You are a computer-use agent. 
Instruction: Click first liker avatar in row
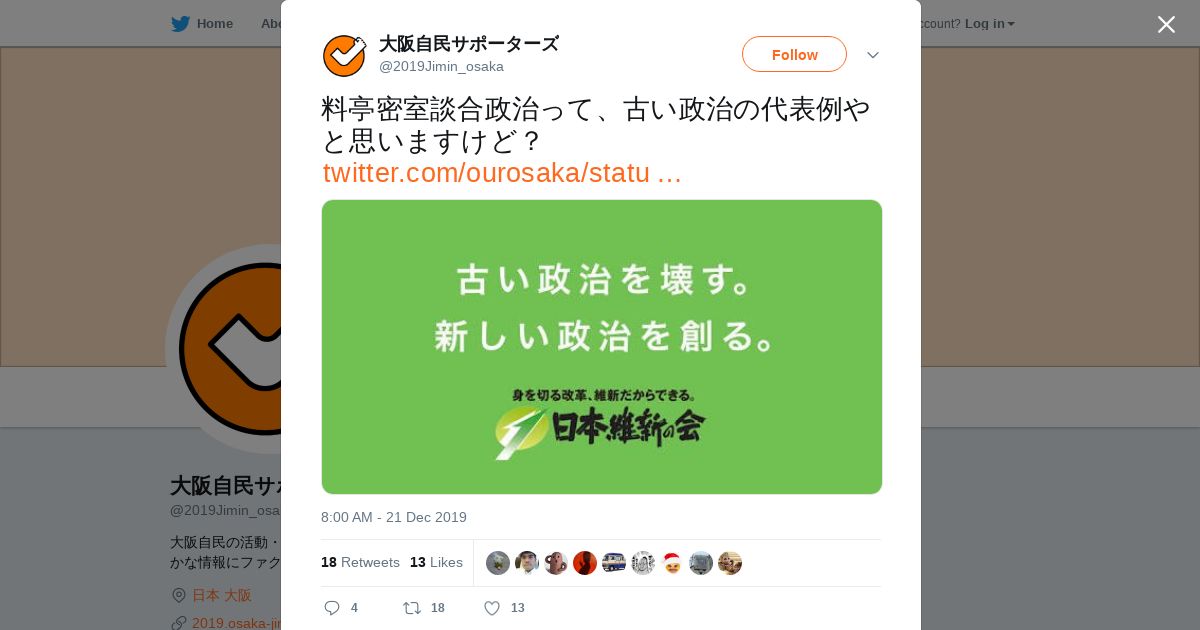click(498, 563)
